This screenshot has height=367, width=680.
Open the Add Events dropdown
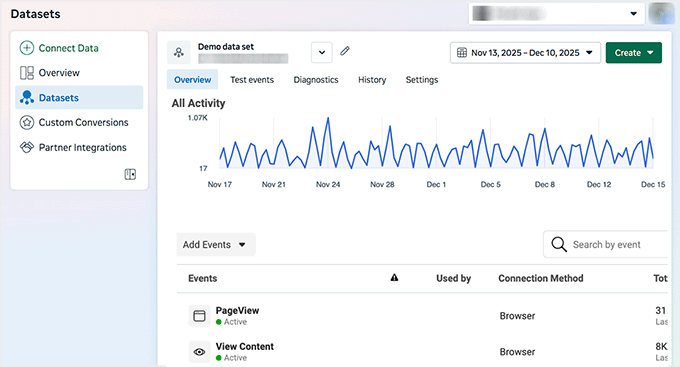(216, 245)
